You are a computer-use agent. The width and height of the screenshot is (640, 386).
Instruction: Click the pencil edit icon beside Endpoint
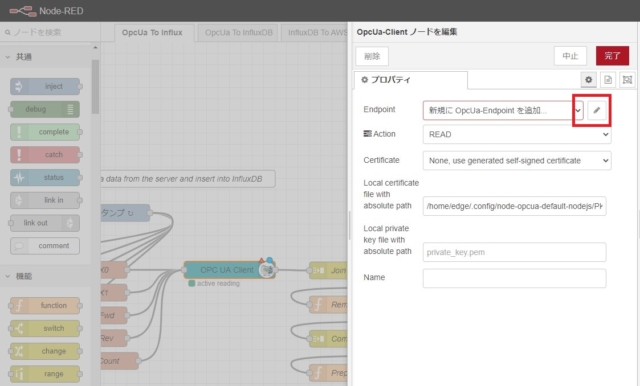click(x=597, y=110)
